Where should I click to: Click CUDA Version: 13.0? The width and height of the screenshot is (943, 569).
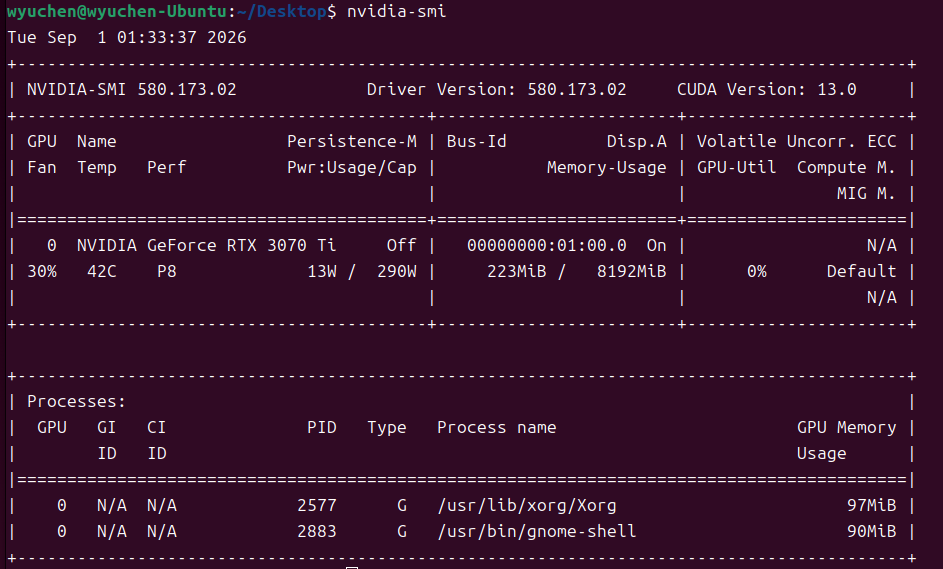[766, 90]
